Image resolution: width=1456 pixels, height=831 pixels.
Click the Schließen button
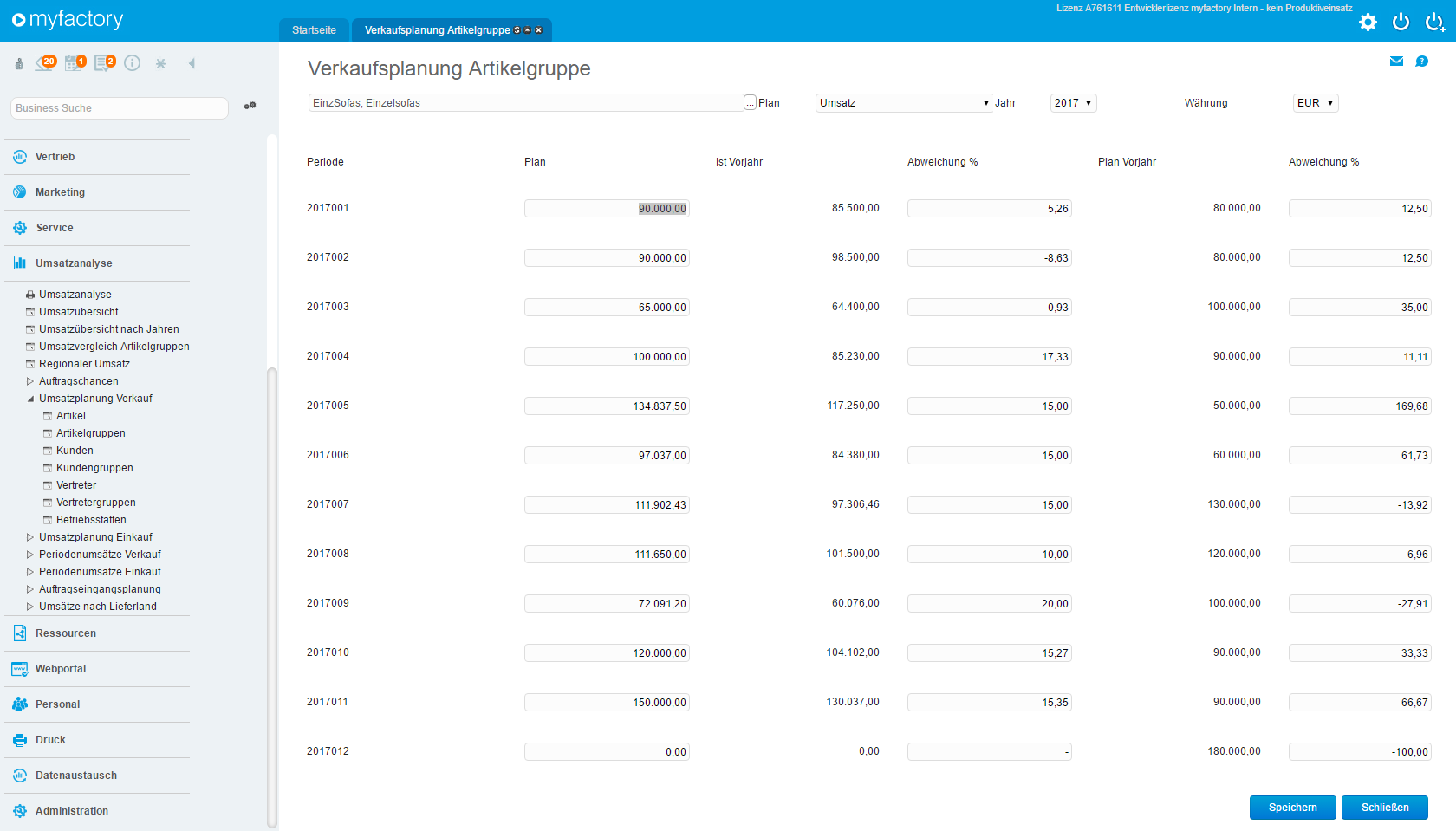point(1384,808)
